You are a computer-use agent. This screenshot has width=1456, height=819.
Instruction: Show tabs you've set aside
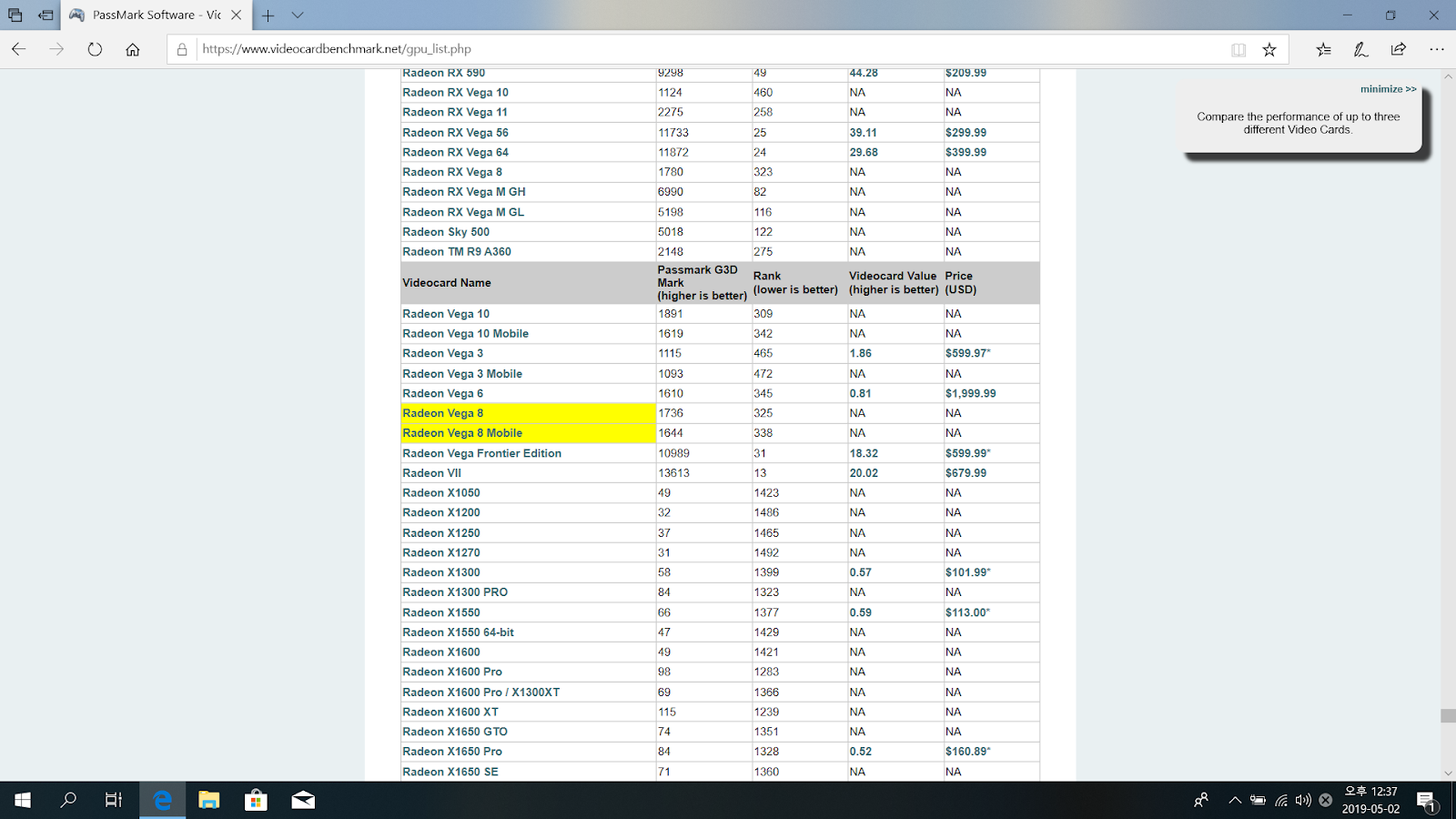pyautogui.click(x=15, y=15)
